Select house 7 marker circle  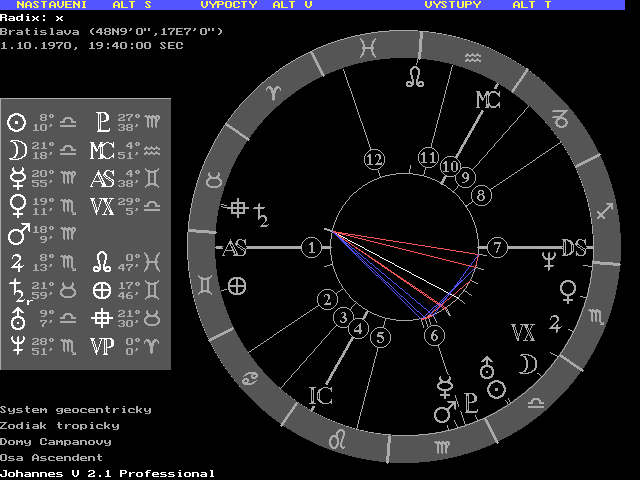[x=496, y=247]
